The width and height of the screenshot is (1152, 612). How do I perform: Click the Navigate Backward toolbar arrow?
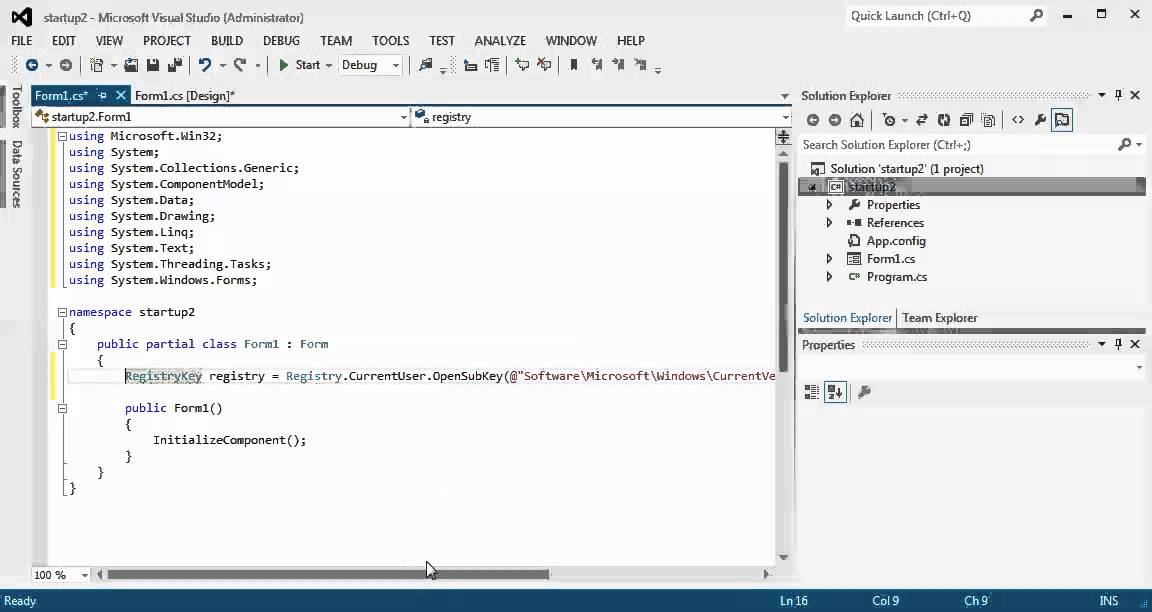pyautogui.click(x=32, y=65)
